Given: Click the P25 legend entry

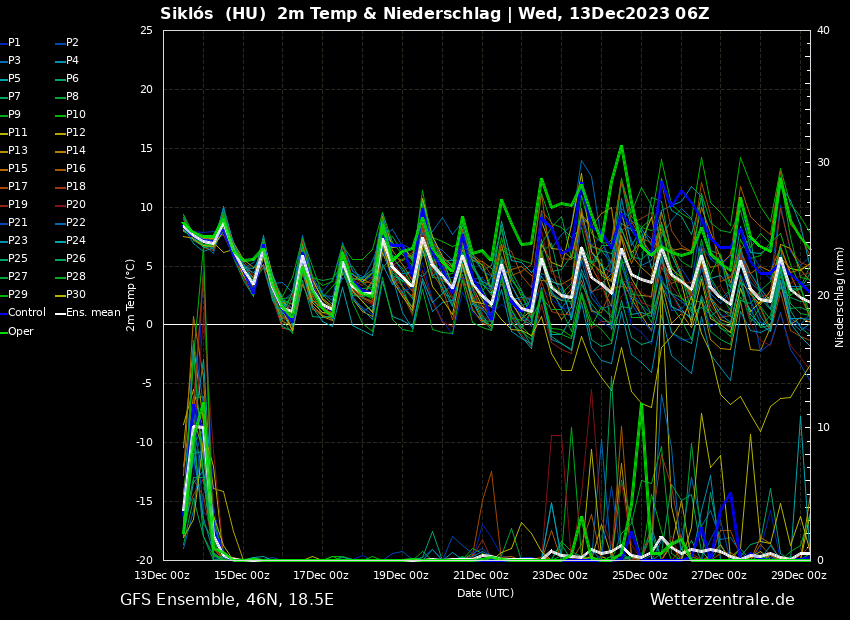Looking at the screenshot, I should tap(17, 259).
